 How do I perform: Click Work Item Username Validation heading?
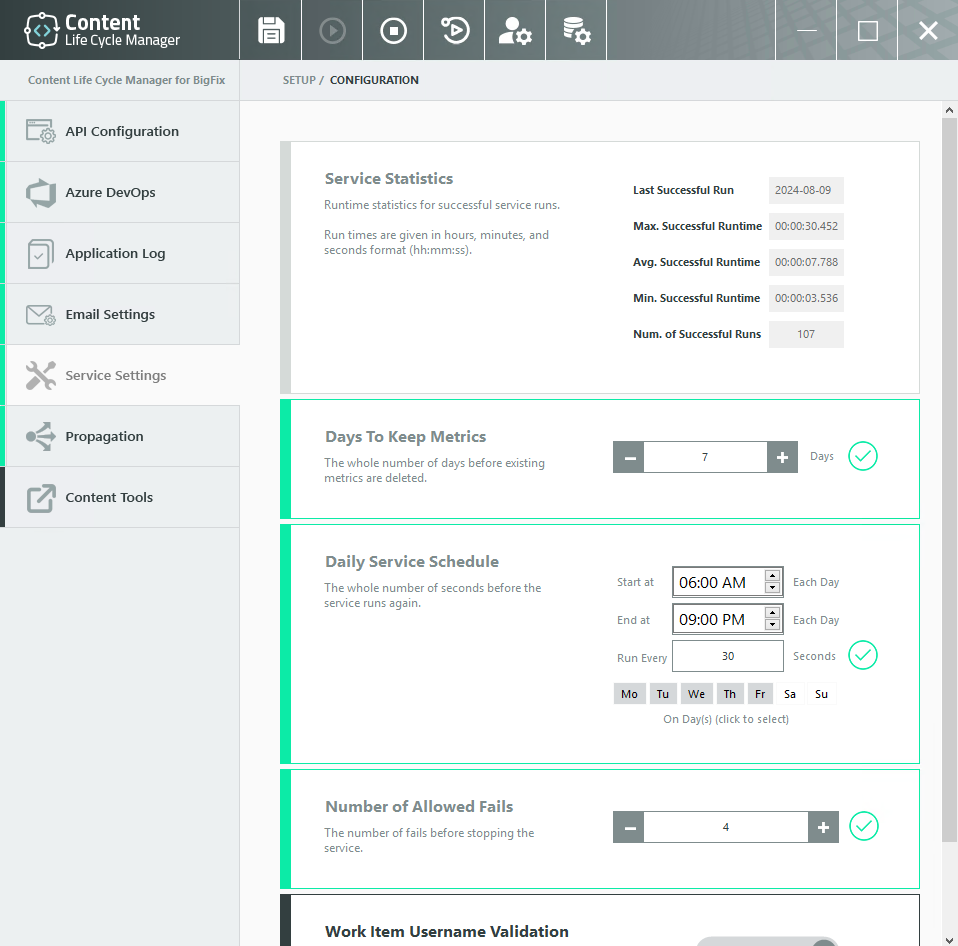click(x=447, y=931)
